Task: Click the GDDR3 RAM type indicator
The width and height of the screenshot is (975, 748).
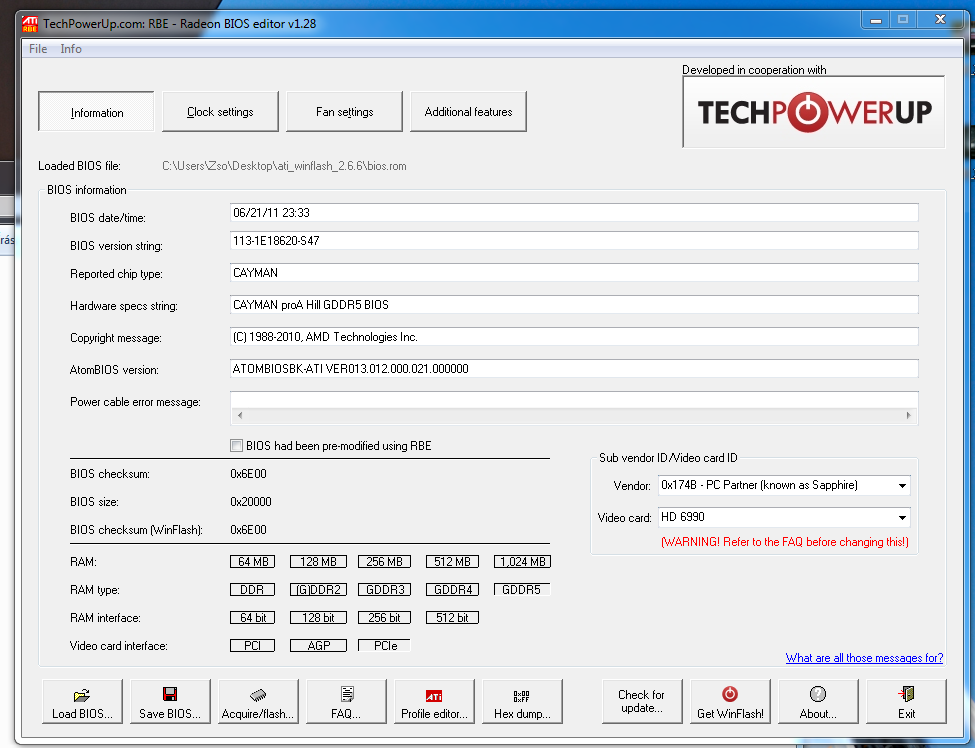Action: point(384,589)
